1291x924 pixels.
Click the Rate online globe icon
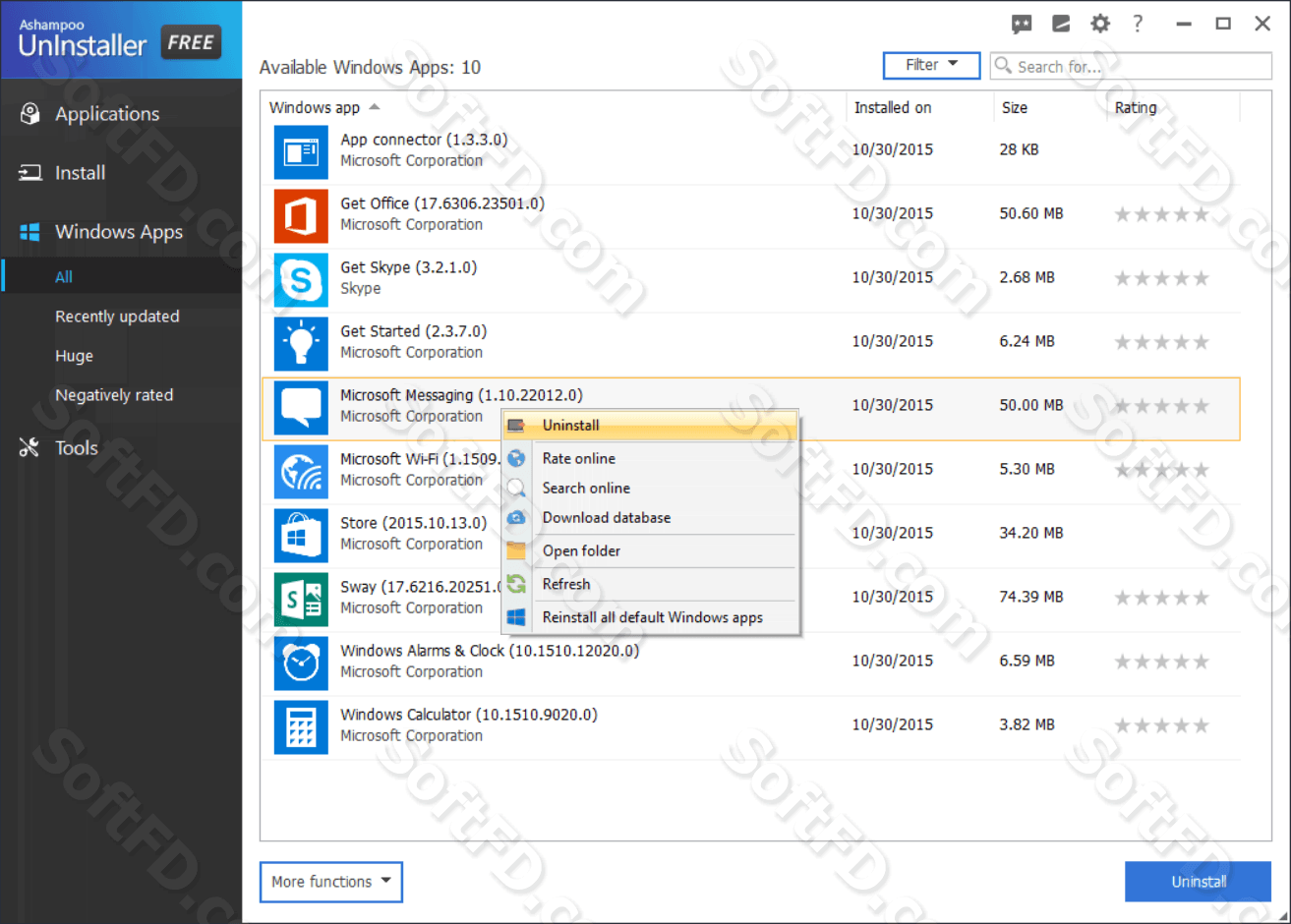(x=516, y=458)
